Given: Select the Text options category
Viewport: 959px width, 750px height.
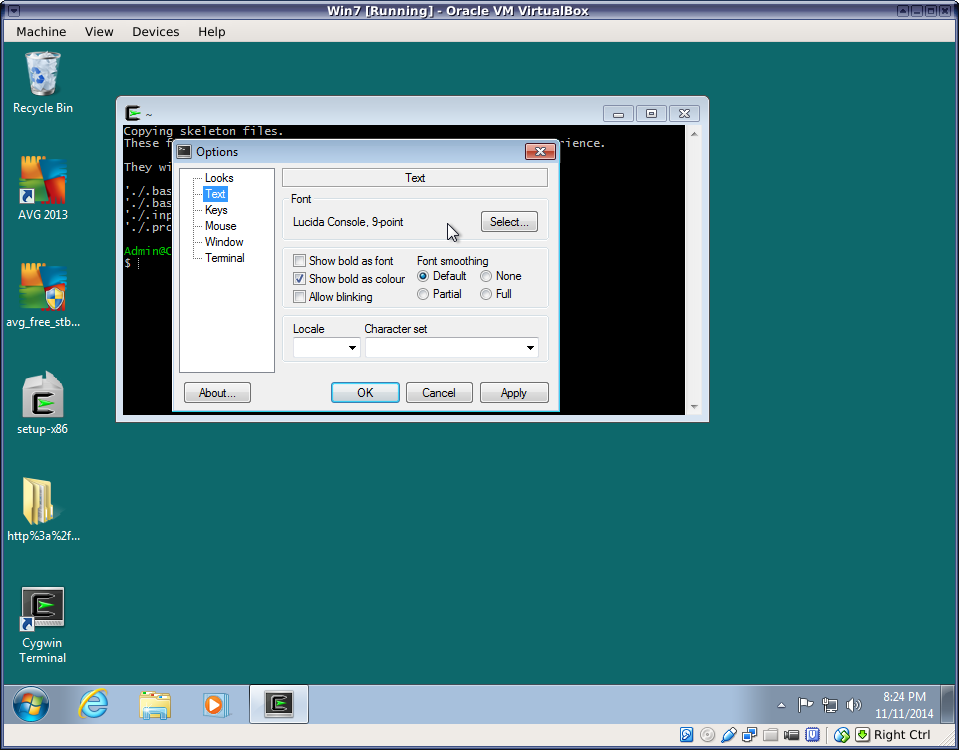Looking at the screenshot, I should pyautogui.click(x=215, y=194).
